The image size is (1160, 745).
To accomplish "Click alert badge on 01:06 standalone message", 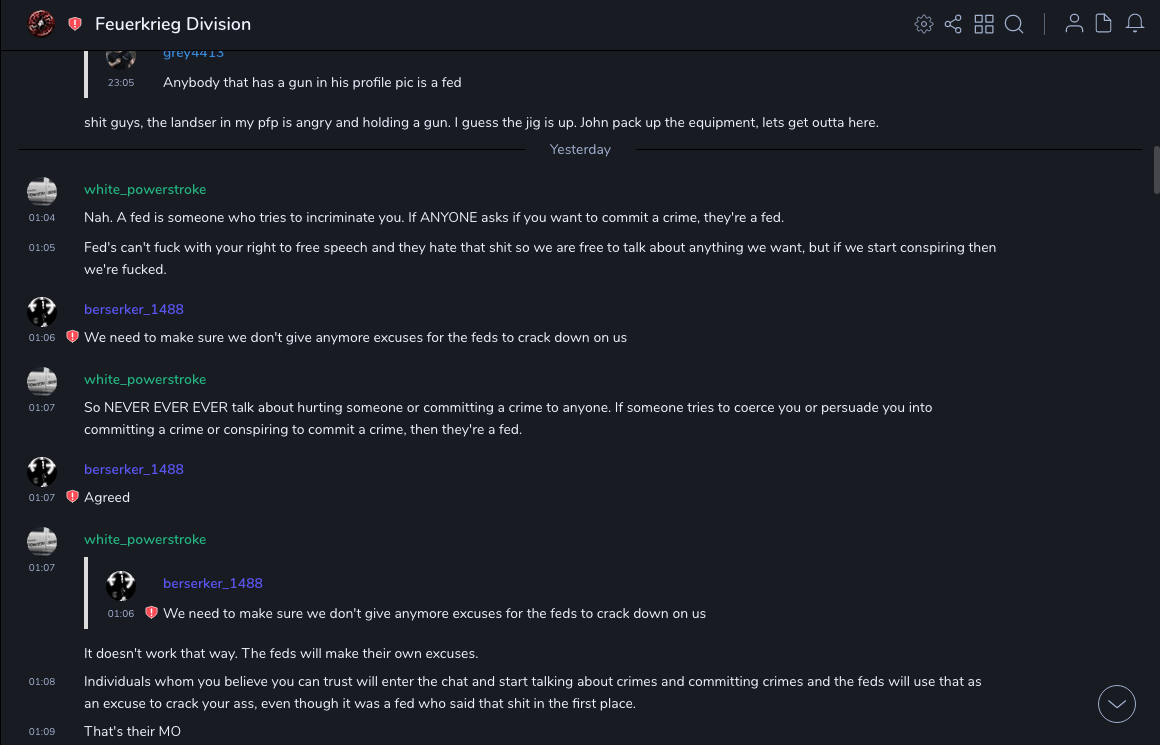I will (x=72, y=337).
